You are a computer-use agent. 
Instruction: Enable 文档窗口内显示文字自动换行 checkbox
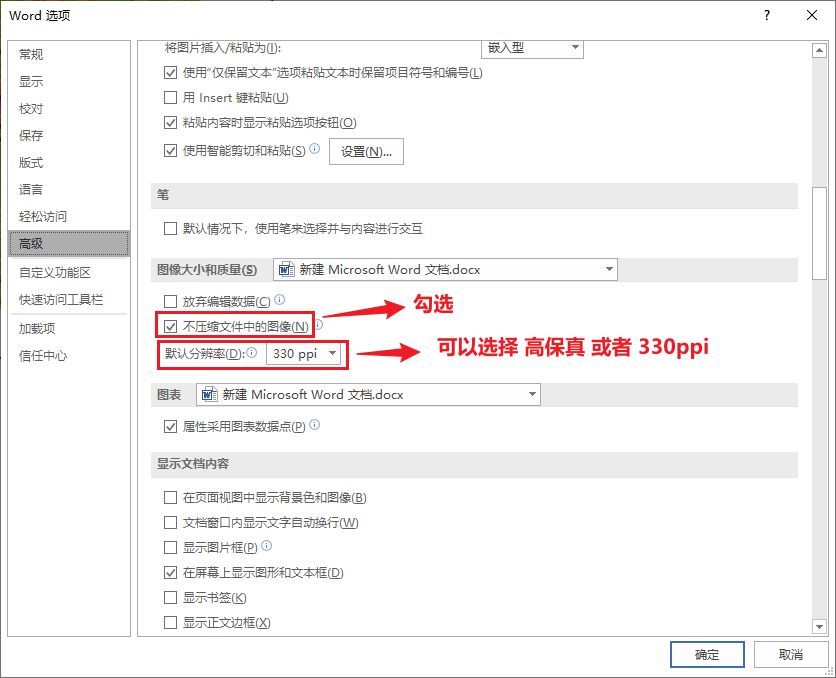170,522
